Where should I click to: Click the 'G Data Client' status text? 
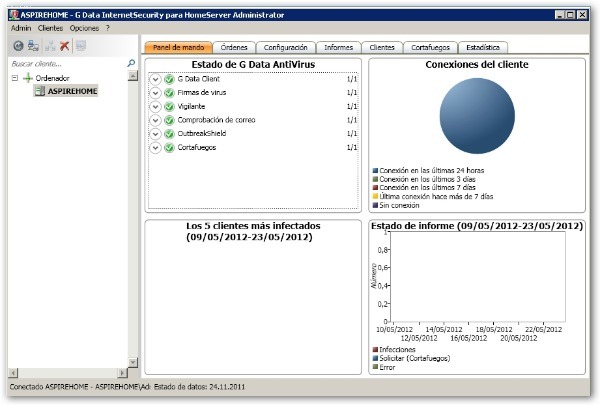[x=199, y=79]
